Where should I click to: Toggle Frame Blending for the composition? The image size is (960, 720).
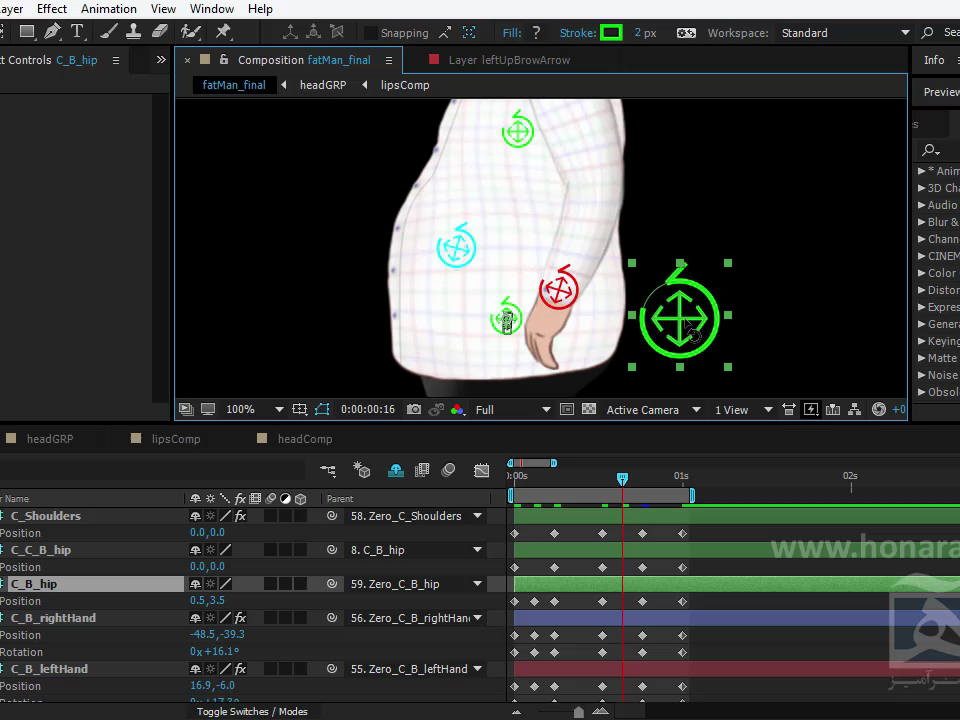click(x=422, y=470)
